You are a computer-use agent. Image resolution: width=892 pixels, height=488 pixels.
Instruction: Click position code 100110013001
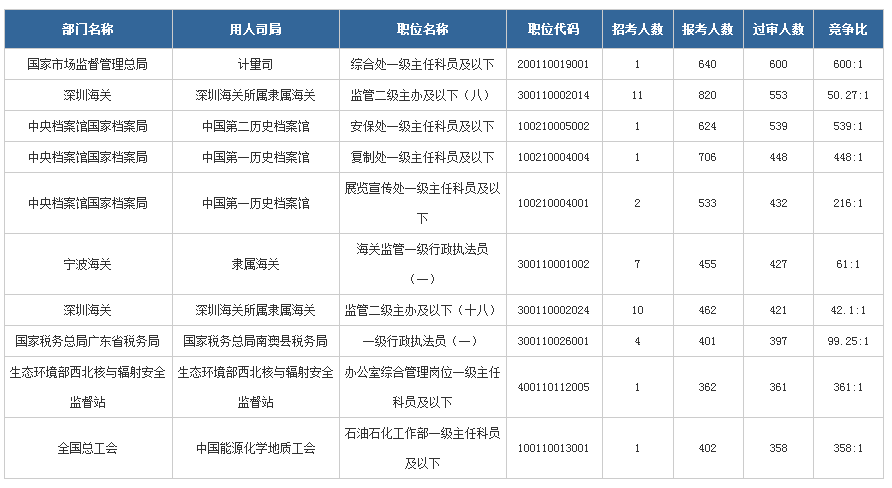click(x=554, y=448)
